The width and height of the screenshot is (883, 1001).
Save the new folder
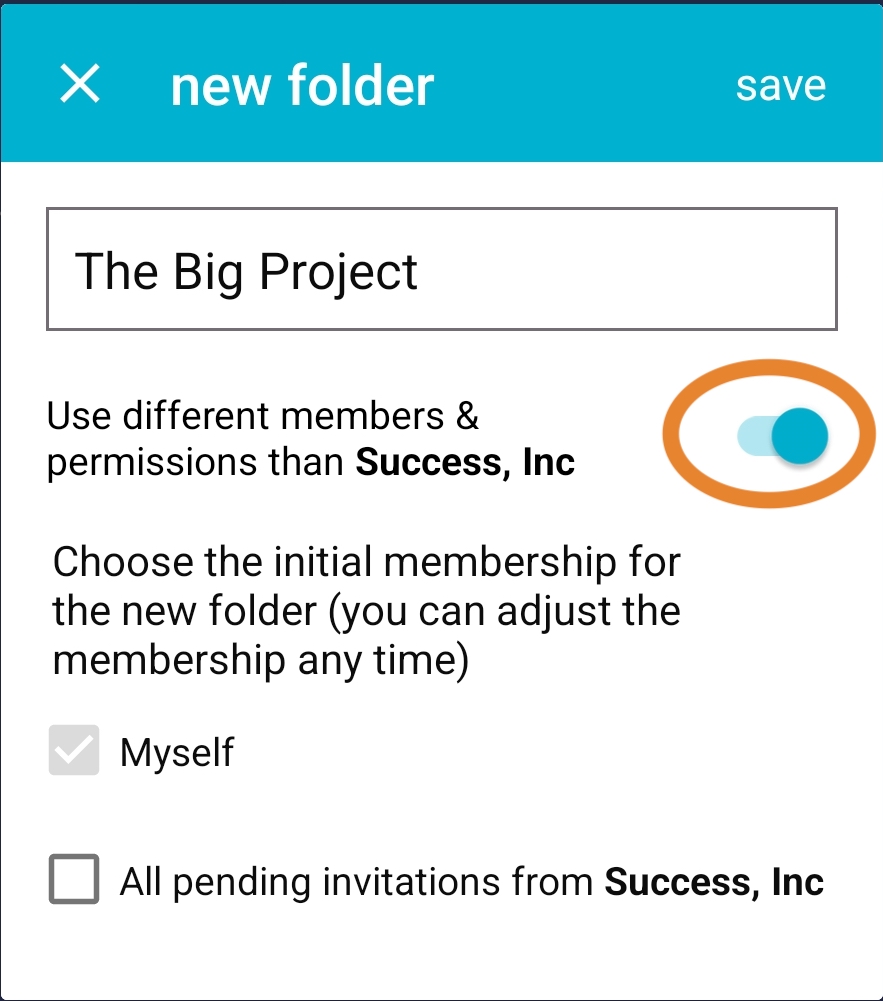(x=781, y=86)
